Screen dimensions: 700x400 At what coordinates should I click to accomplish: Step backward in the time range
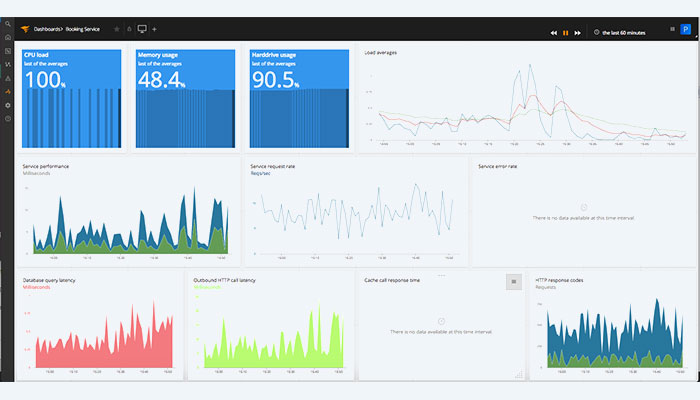[x=553, y=32]
